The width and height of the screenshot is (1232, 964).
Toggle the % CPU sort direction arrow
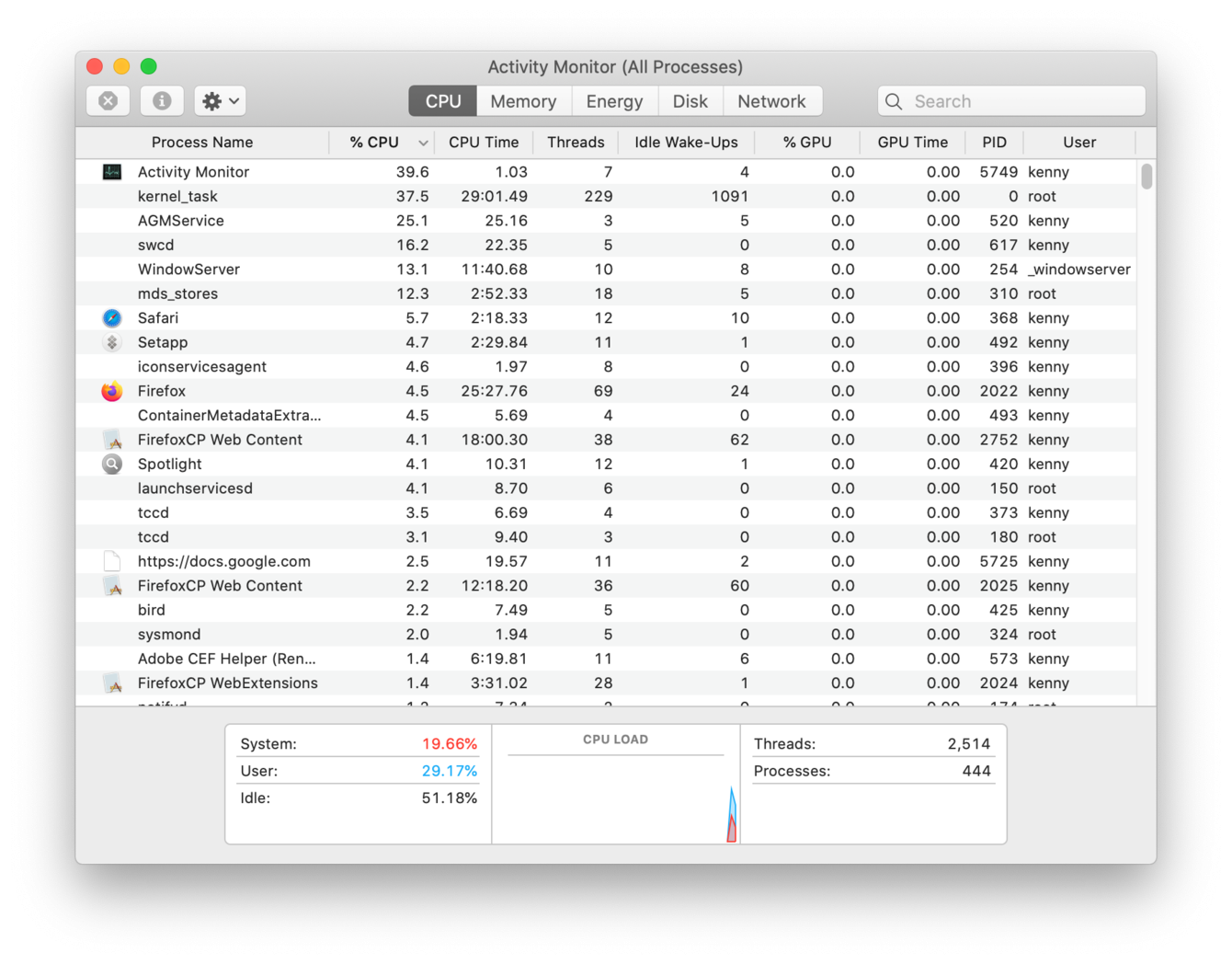coord(423,143)
